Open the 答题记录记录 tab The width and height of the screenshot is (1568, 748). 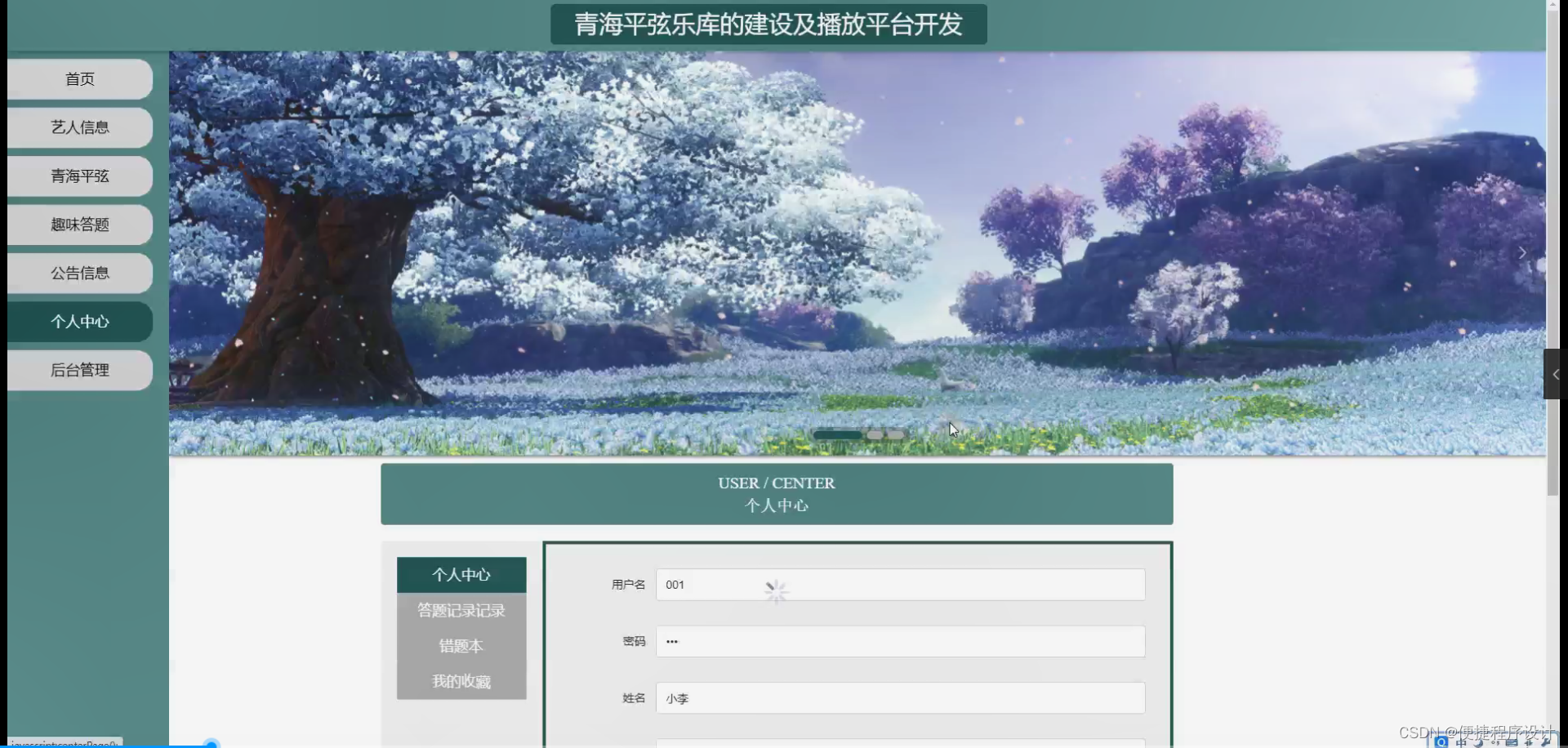(x=461, y=610)
